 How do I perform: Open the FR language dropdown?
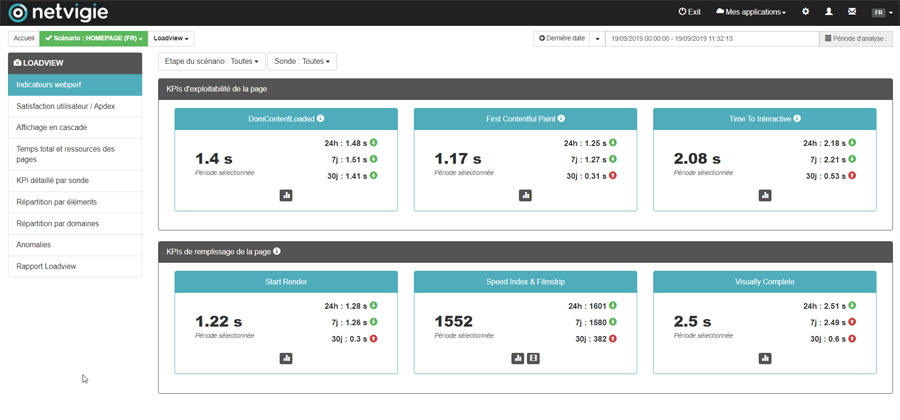pyautogui.click(x=882, y=12)
